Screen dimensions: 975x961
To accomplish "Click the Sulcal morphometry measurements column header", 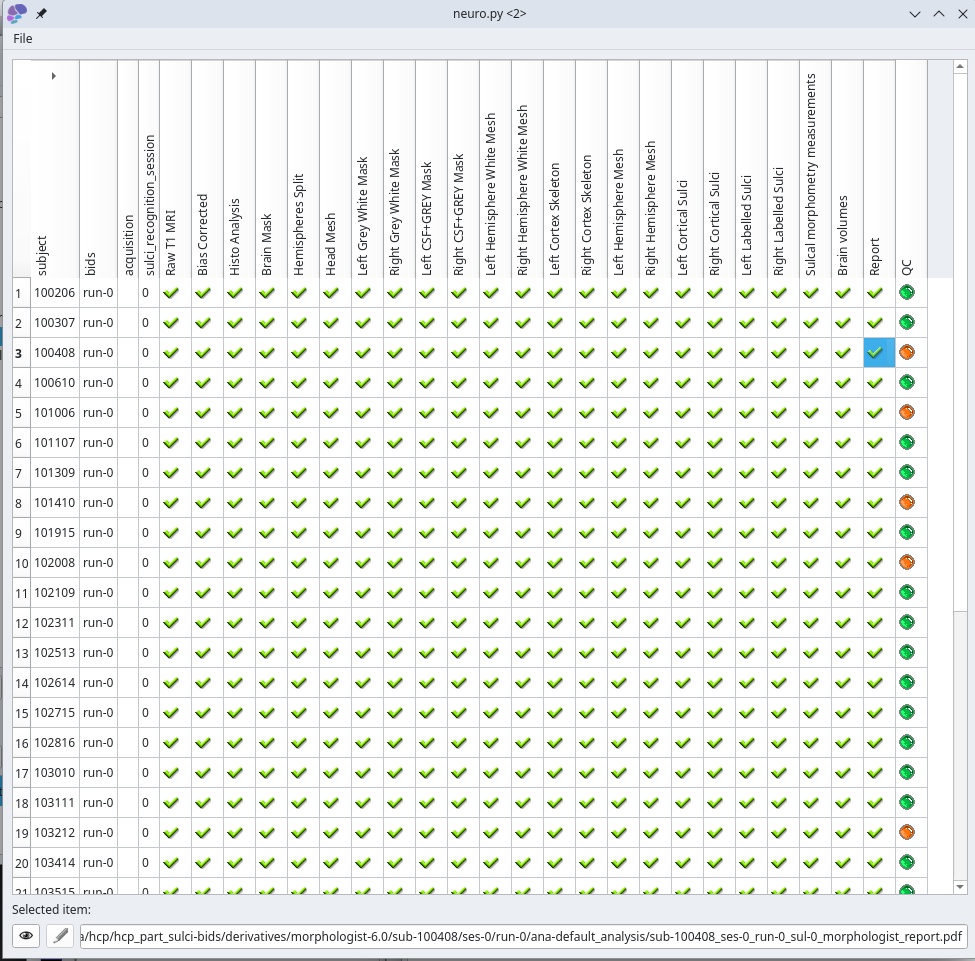I will click(815, 169).
